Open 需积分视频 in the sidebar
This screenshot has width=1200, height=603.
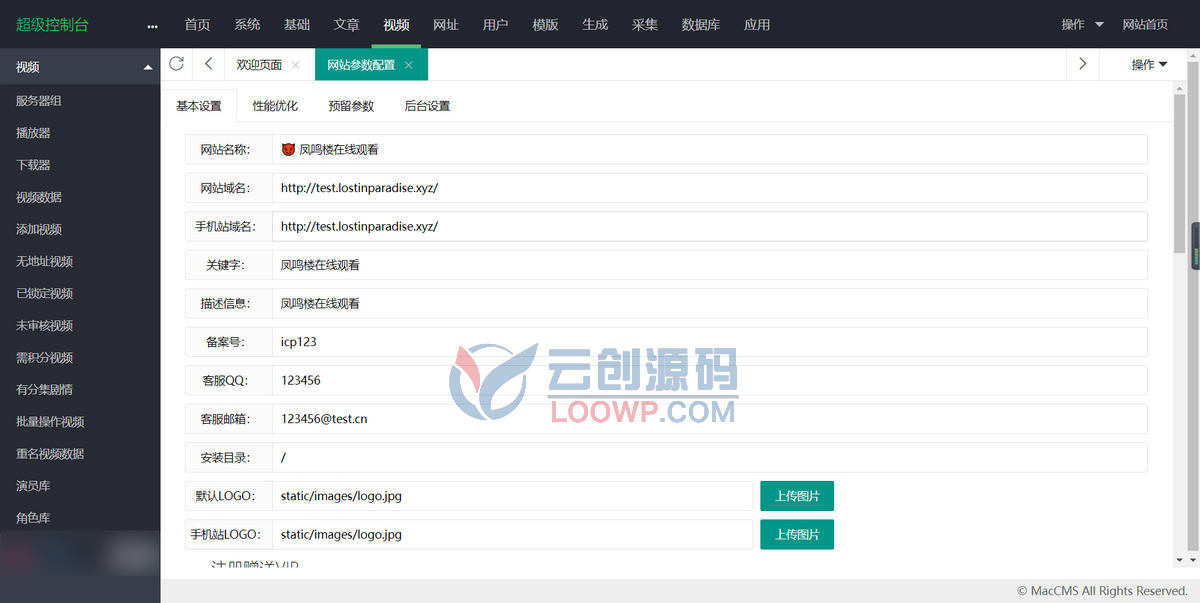coord(44,357)
